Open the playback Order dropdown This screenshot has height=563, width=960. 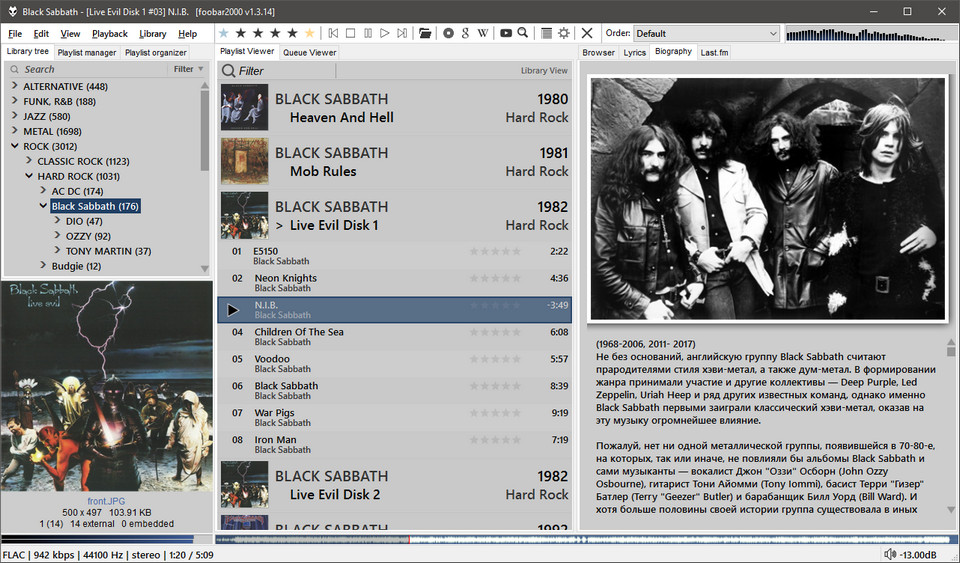tap(706, 34)
